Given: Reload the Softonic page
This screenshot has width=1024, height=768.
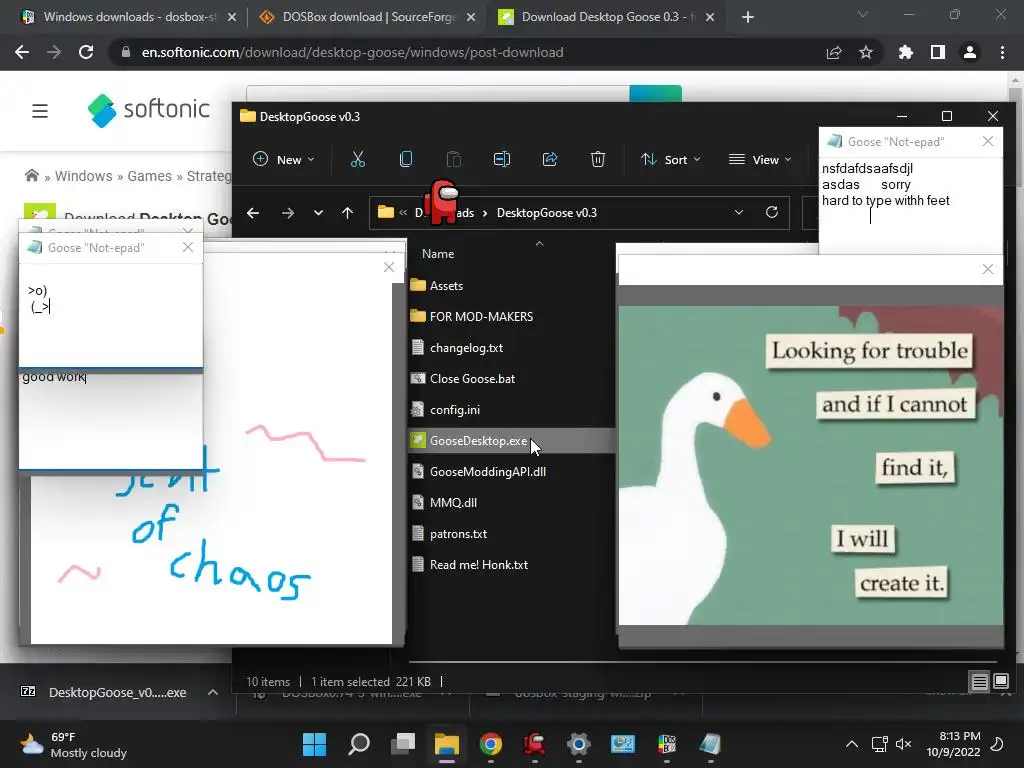Looking at the screenshot, I should (86, 52).
